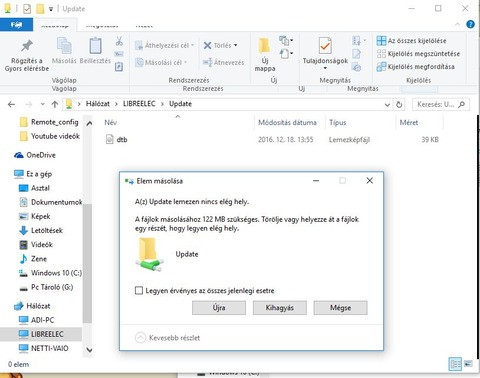The image size is (480, 378).
Task: Open Youtube videók folder in sidebar
Action: [x=50, y=136]
